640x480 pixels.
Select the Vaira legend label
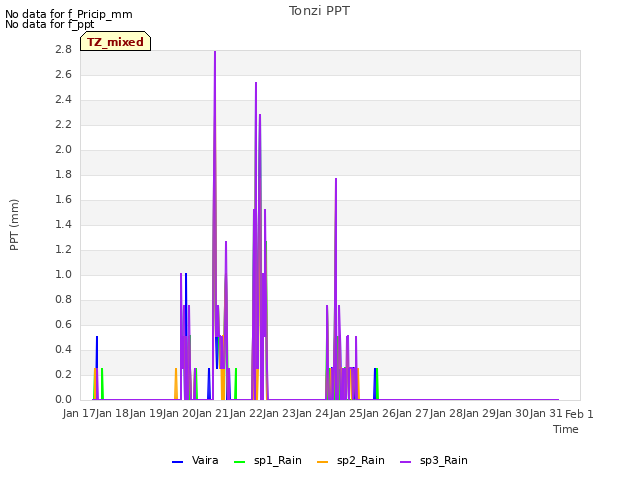(x=205, y=460)
